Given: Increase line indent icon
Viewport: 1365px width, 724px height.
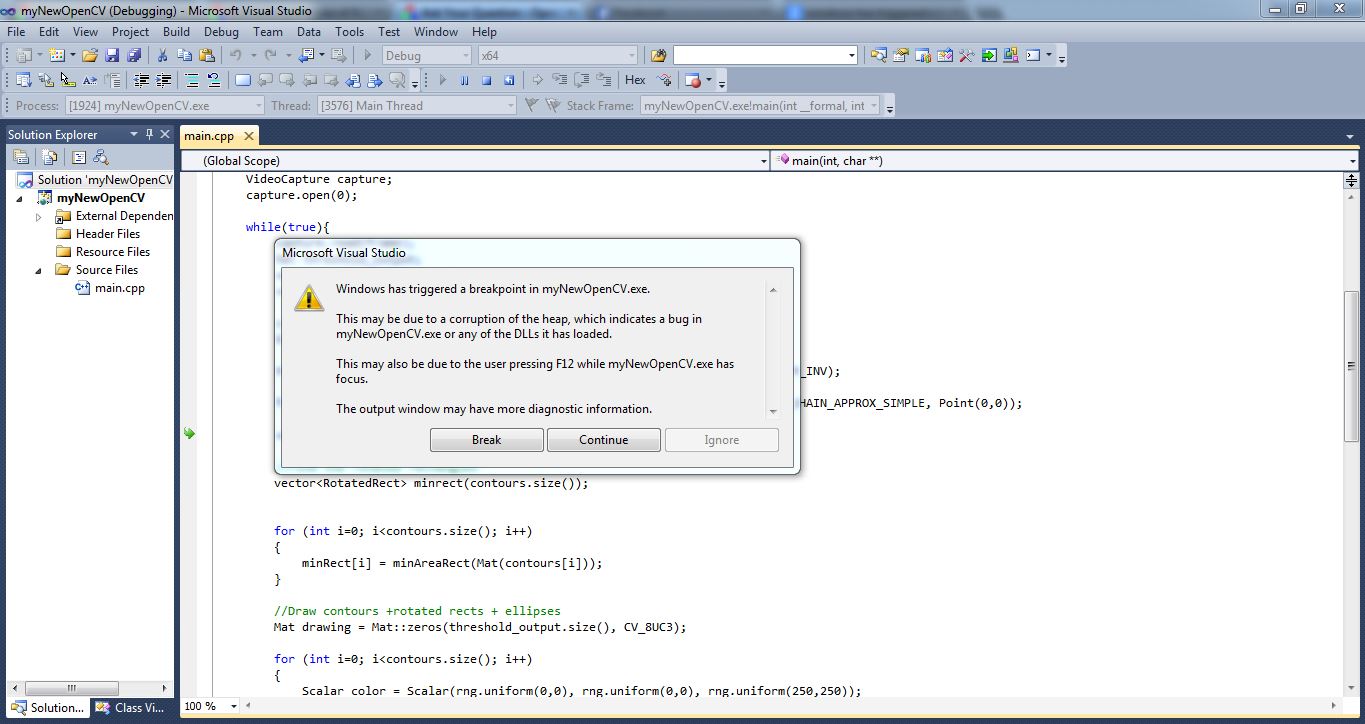Looking at the screenshot, I should (163, 80).
